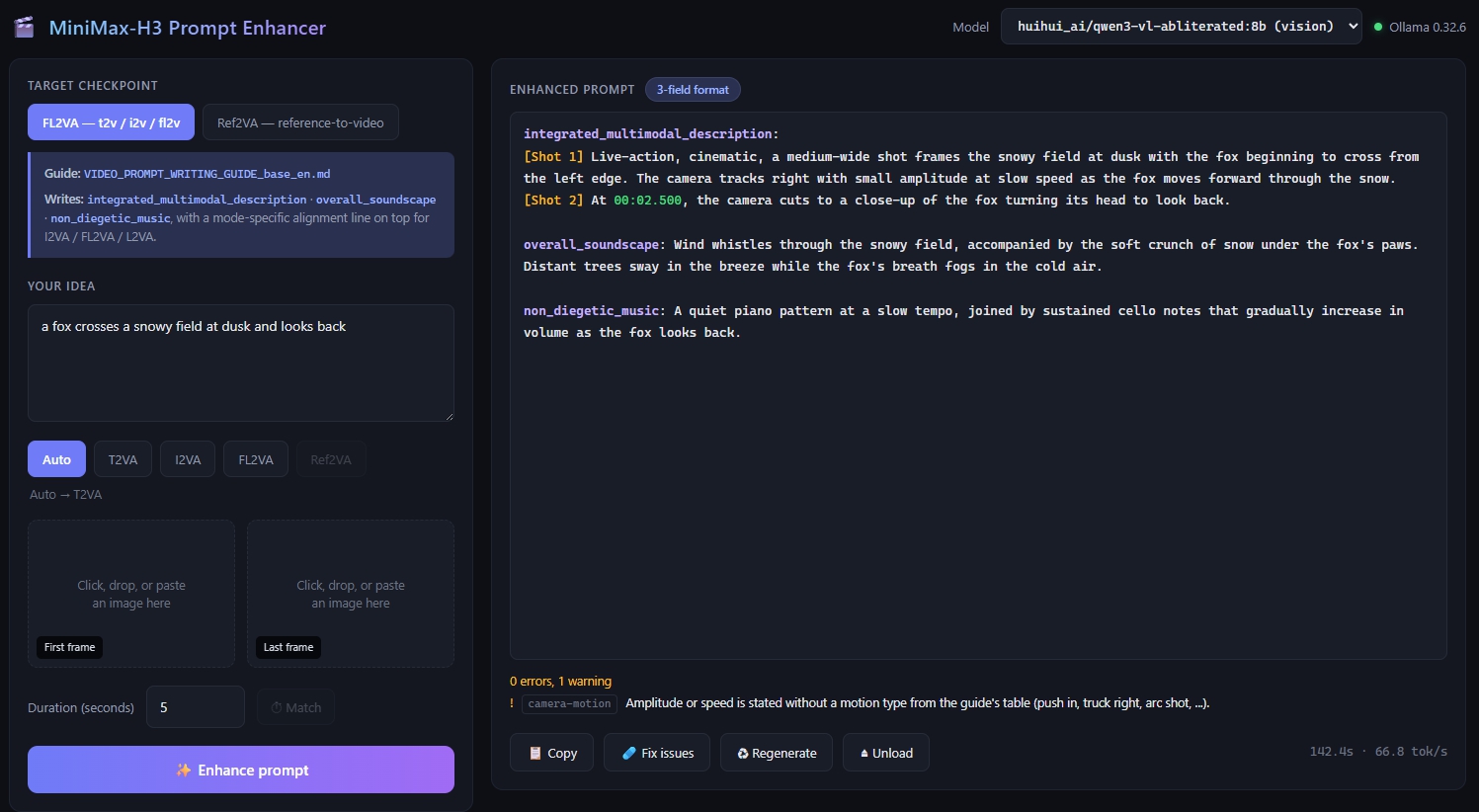Click the '[Shot 1]' marker in prompt
This screenshot has height=812, width=1479.
553,156
